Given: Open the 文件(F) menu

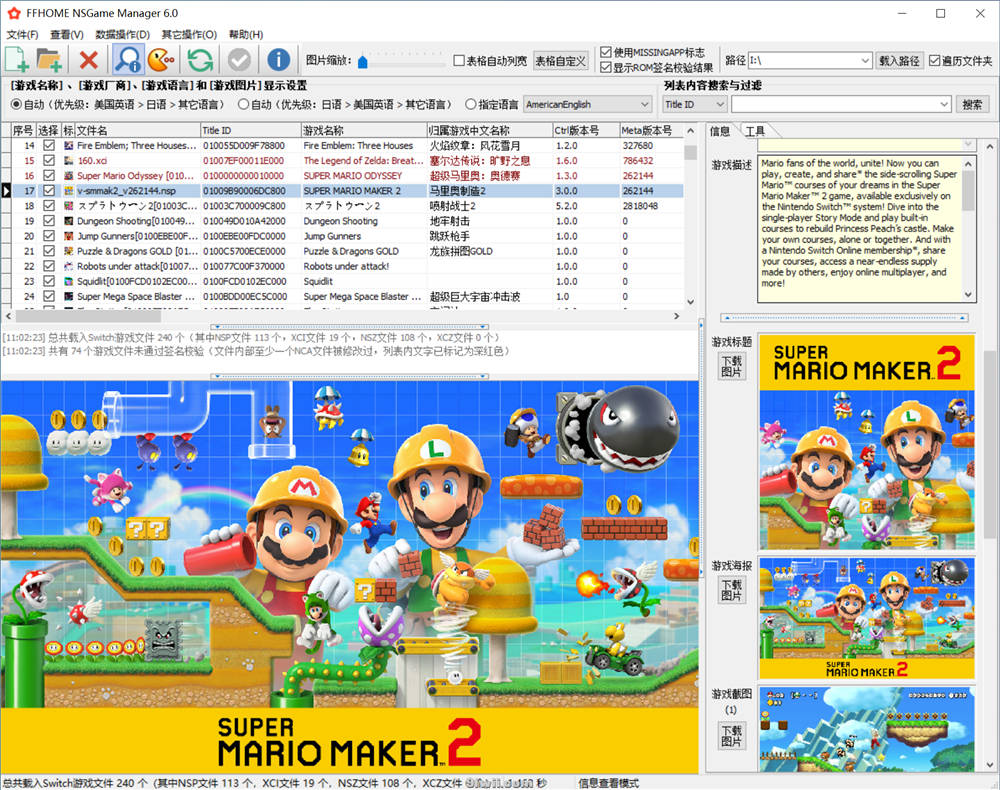Looking at the screenshot, I should pyautogui.click(x=22, y=34).
